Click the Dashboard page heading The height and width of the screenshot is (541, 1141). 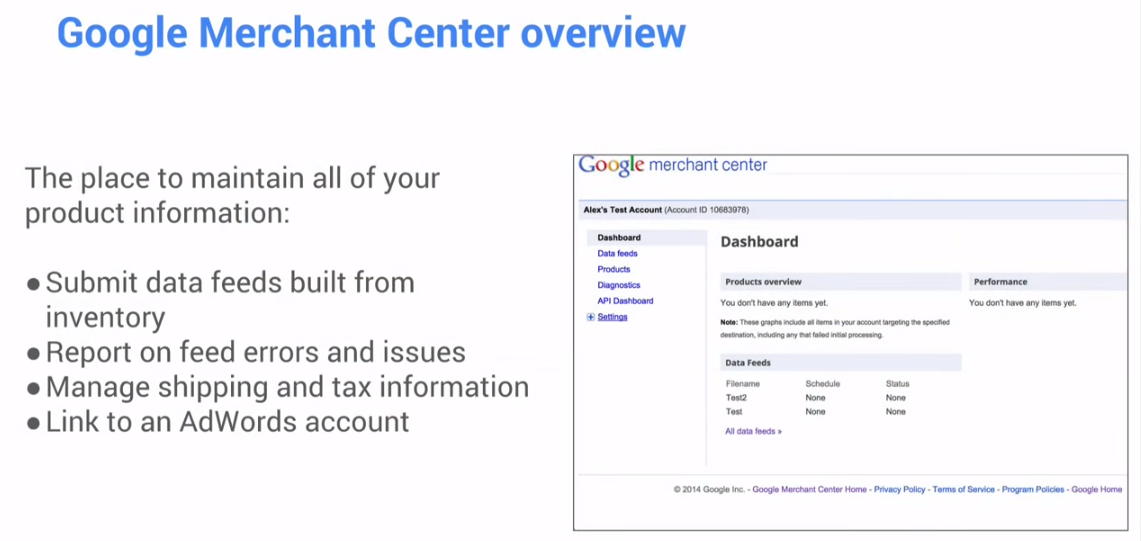click(x=759, y=242)
